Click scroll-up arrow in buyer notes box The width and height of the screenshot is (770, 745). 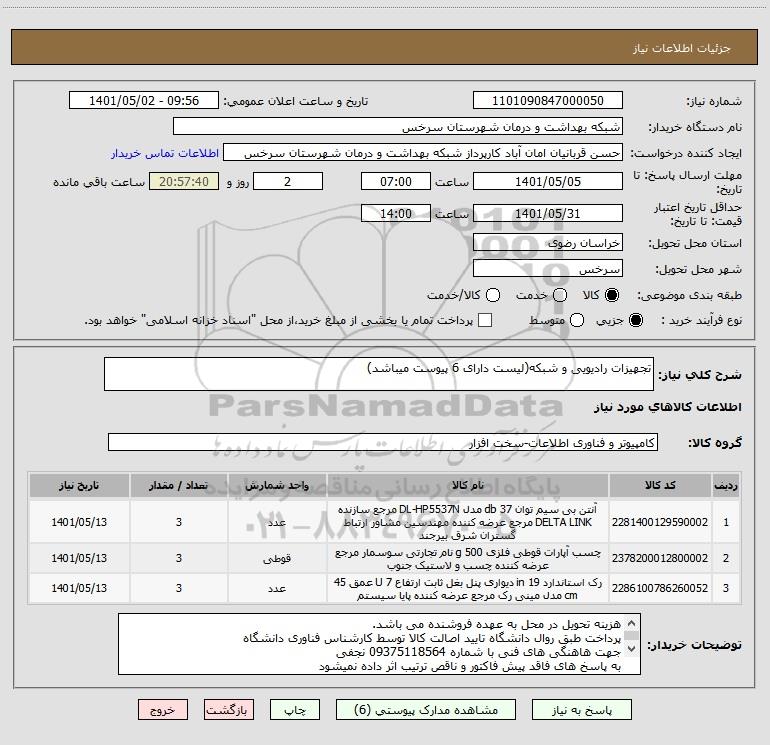click(632, 623)
